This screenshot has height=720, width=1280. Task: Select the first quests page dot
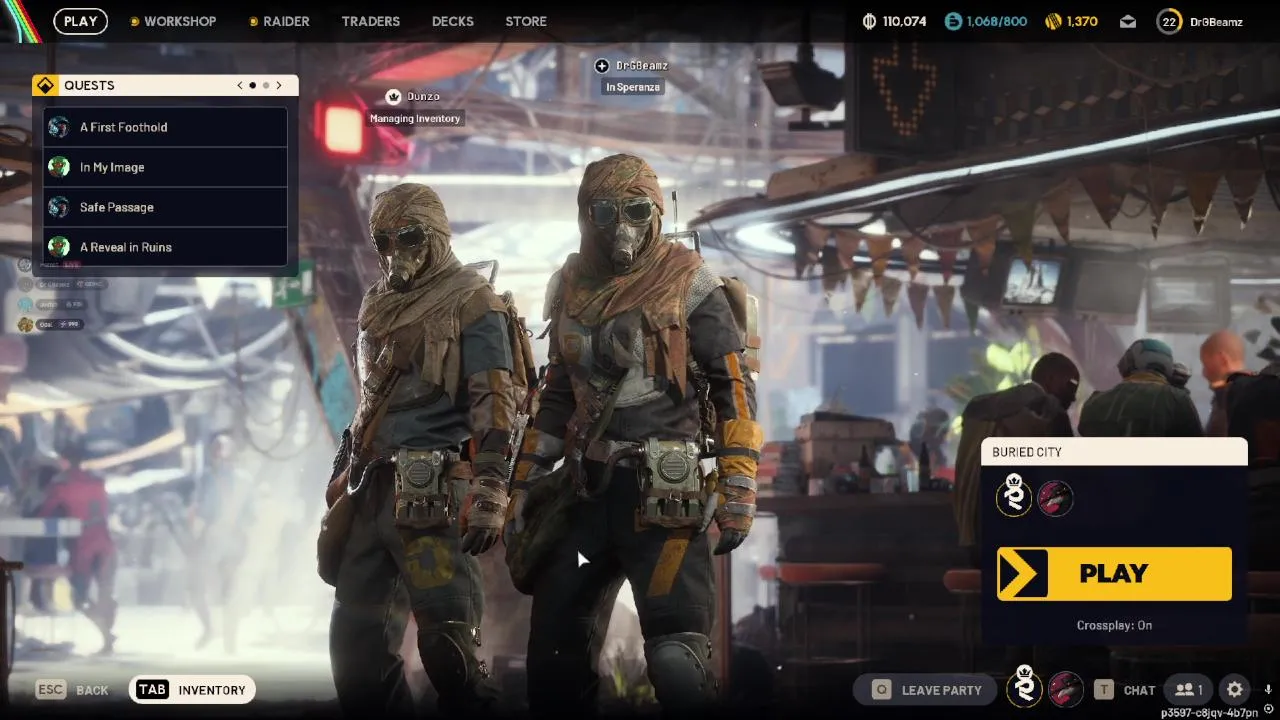253,85
